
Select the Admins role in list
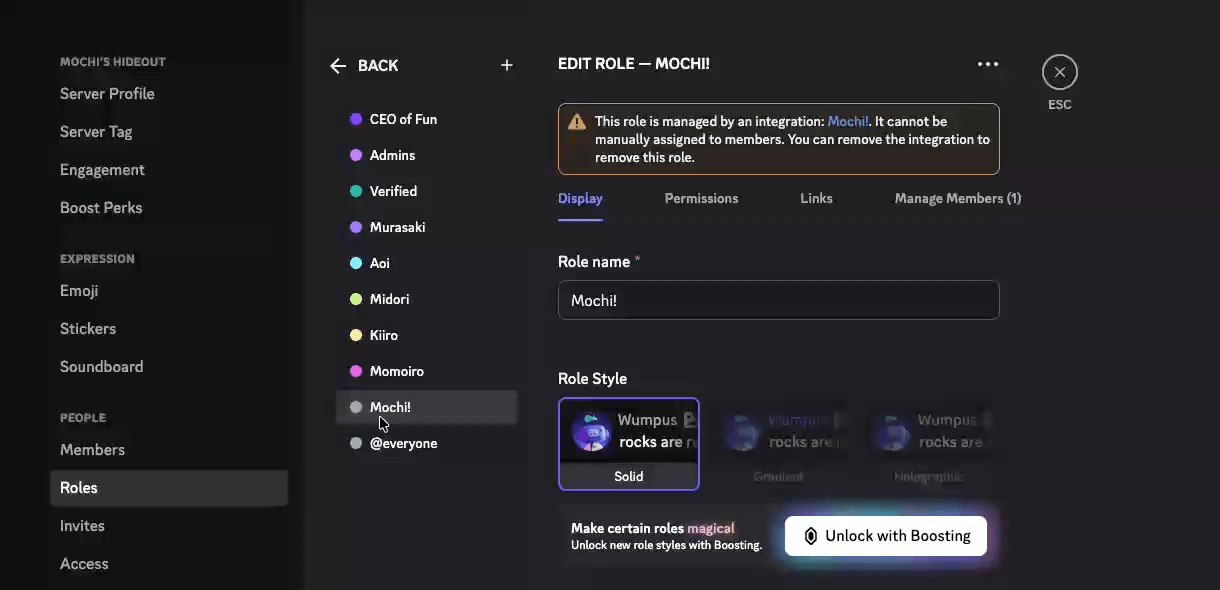pos(392,155)
